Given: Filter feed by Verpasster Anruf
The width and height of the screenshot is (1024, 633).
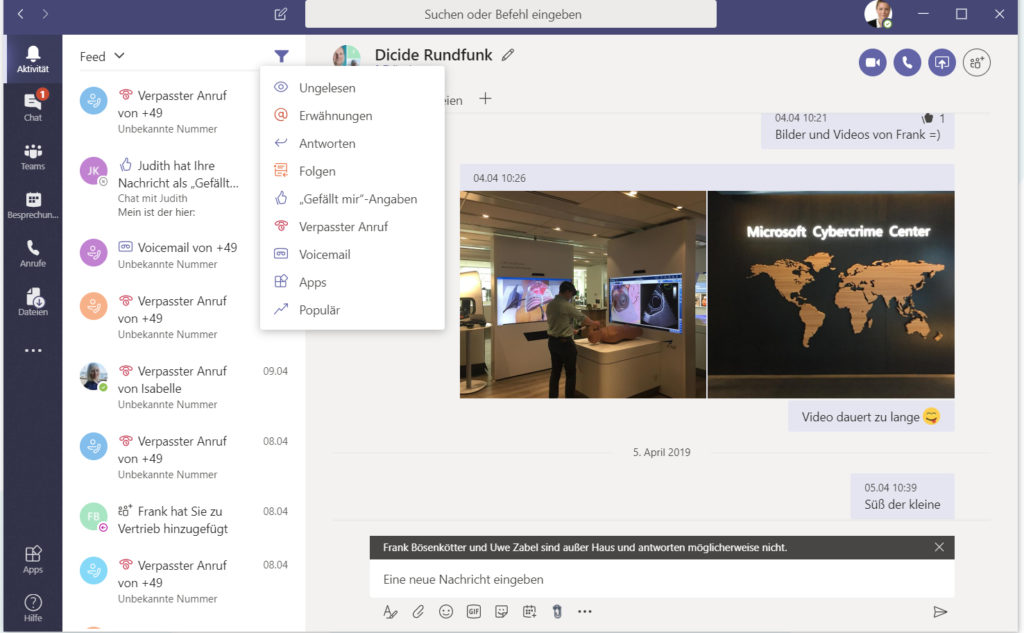Looking at the screenshot, I should 352,227.
